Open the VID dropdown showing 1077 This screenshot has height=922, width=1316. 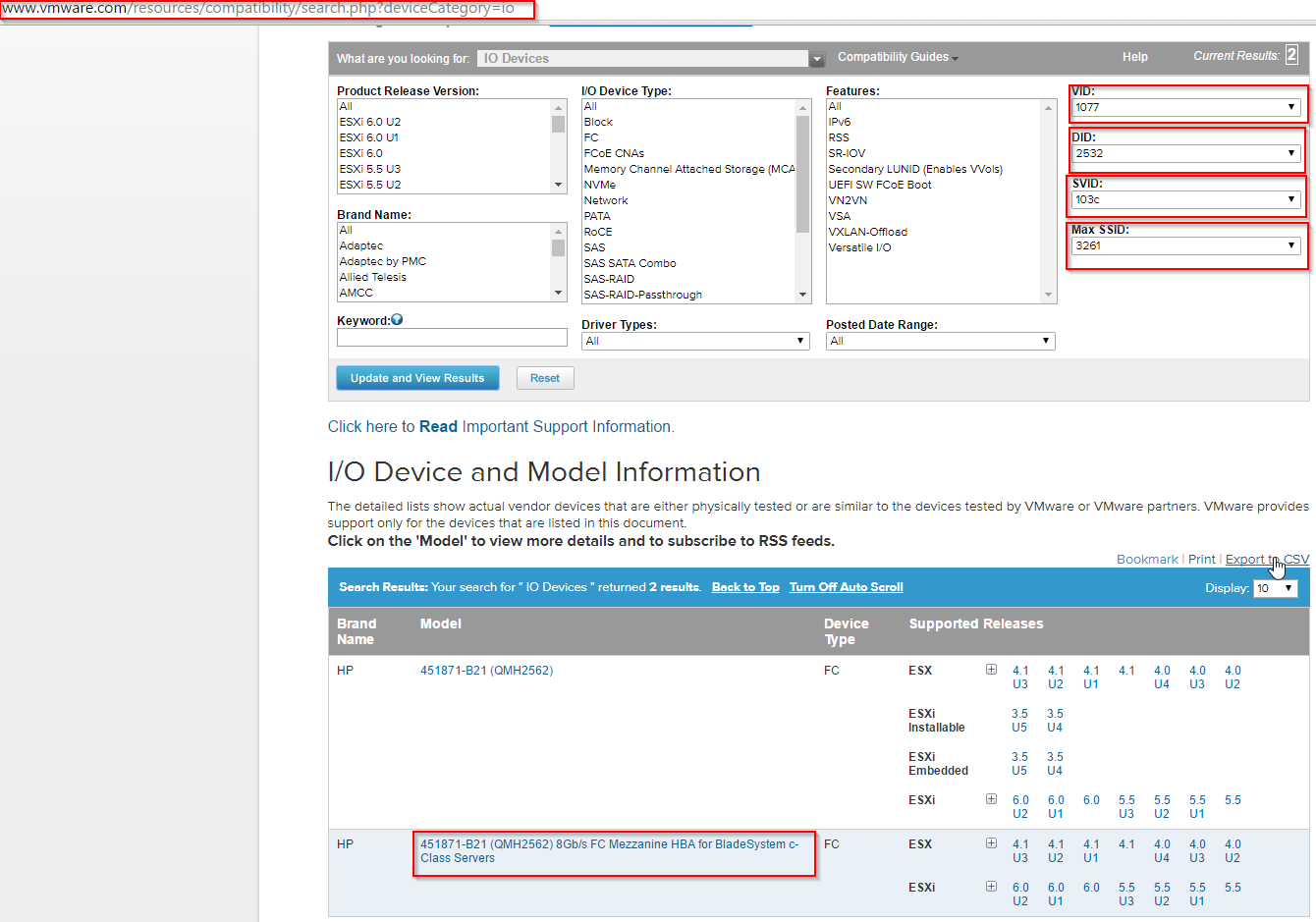1186,107
